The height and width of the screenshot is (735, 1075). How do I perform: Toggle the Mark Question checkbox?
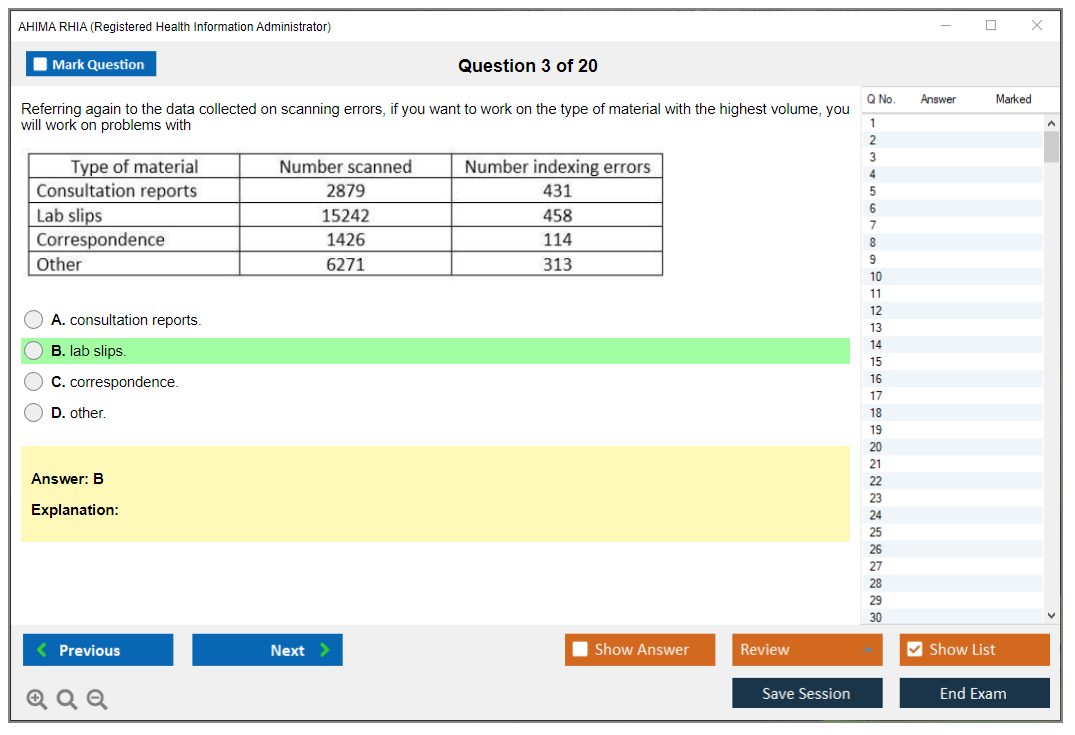[x=41, y=64]
